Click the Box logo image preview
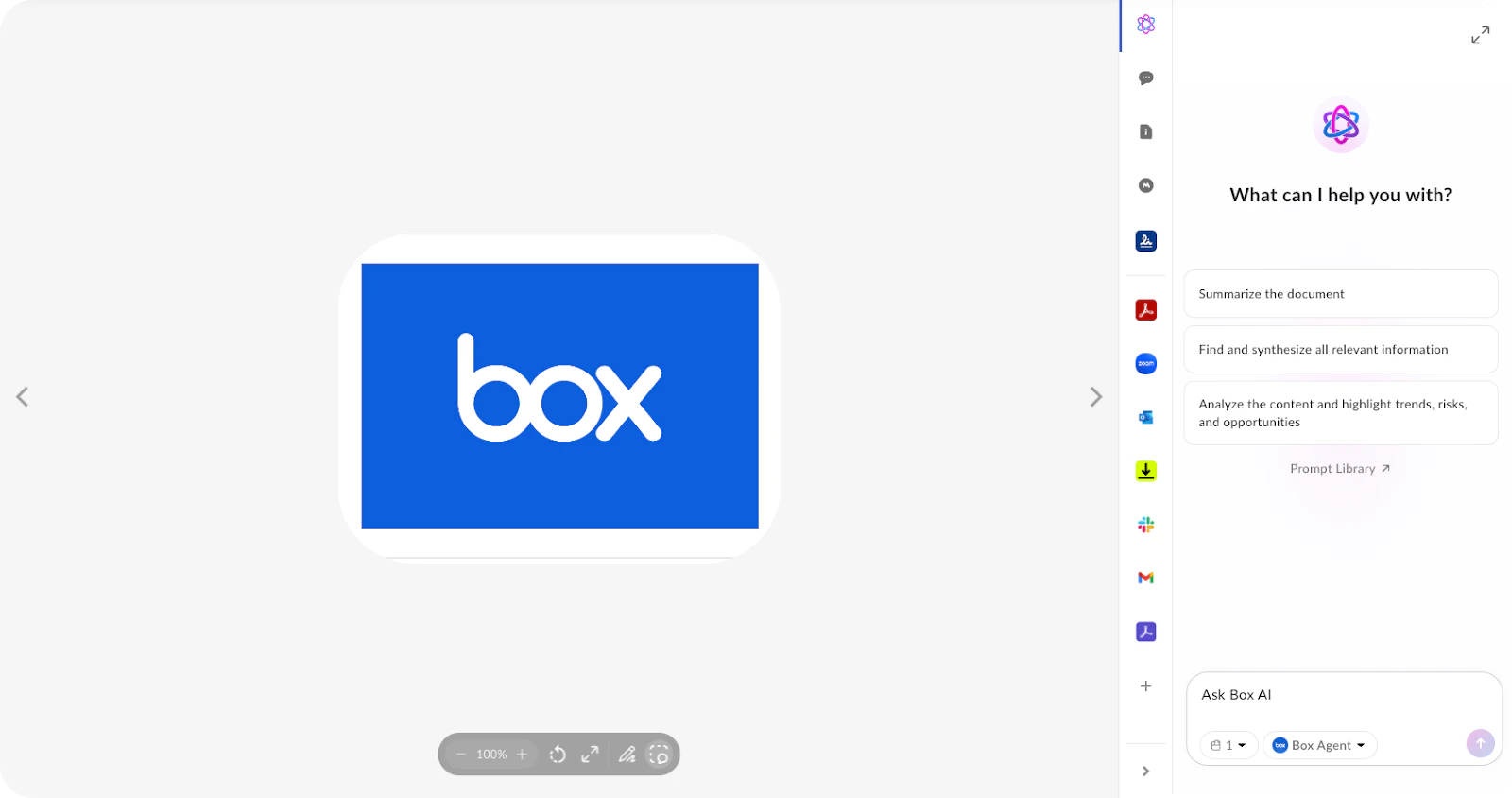This screenshot has height=798, width=1512. point(559,396)
